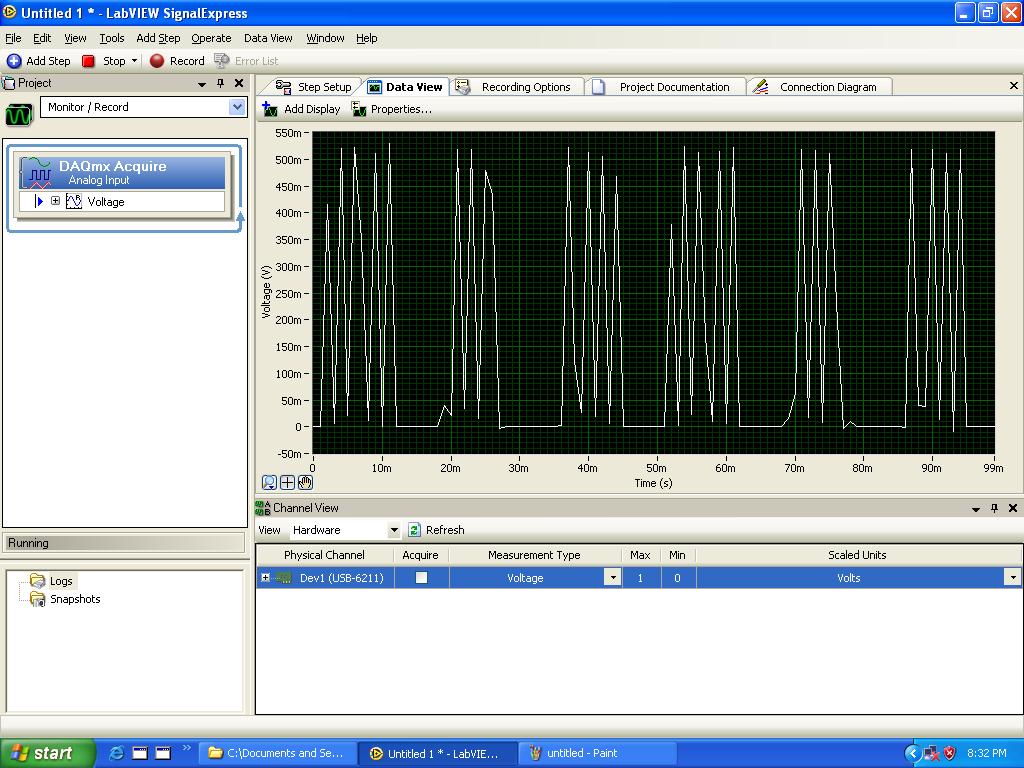Open the Hardware view dropdown
1024x768 pixels.
tap(394, 530)
